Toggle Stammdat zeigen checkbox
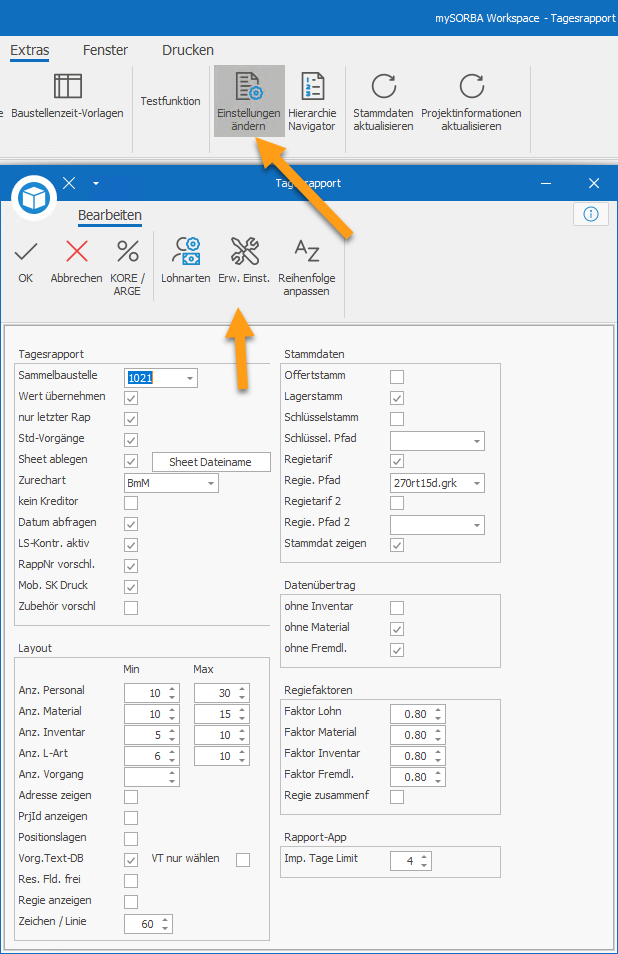 pos(397,545)
